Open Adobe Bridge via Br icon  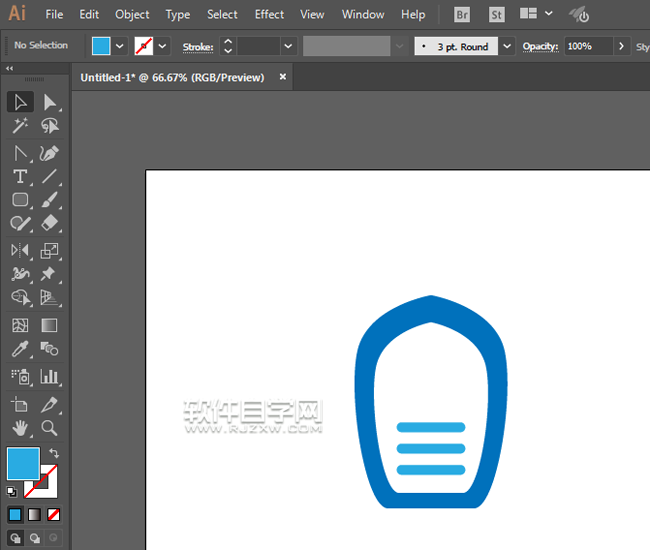point(461,15)
